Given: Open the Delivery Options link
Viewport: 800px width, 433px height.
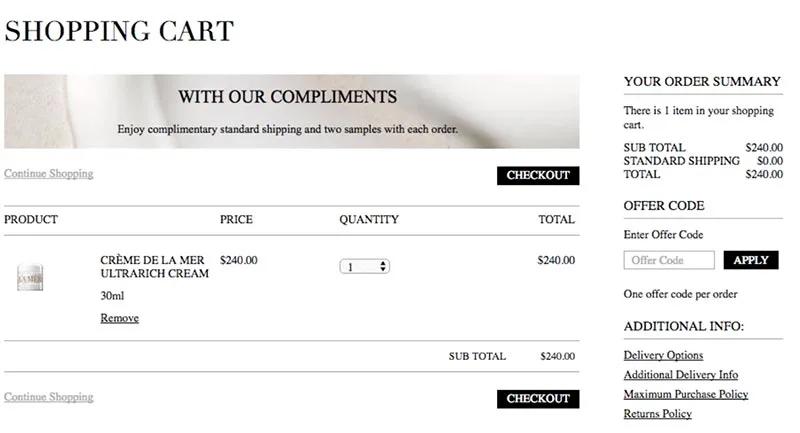Looking at the screenshot, I should (x=663, y=355).
